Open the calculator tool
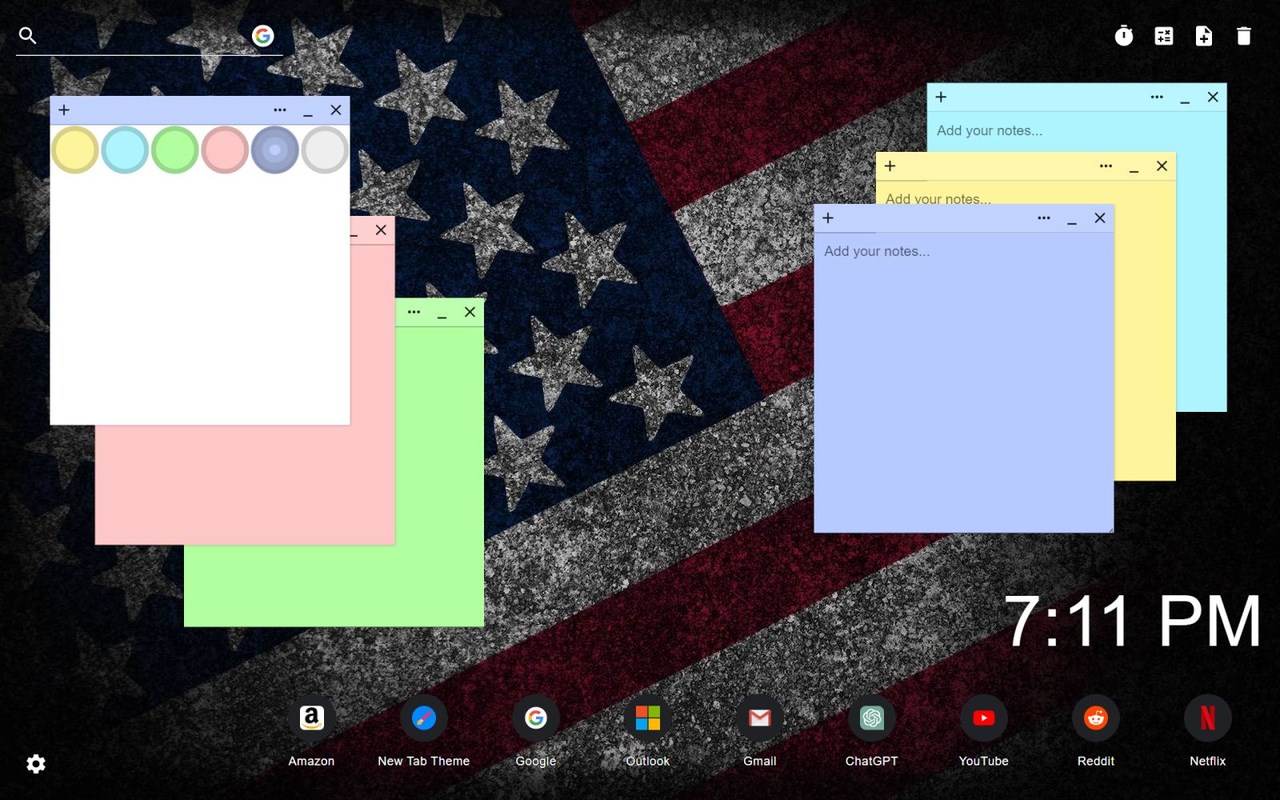 coord(1164,36)
